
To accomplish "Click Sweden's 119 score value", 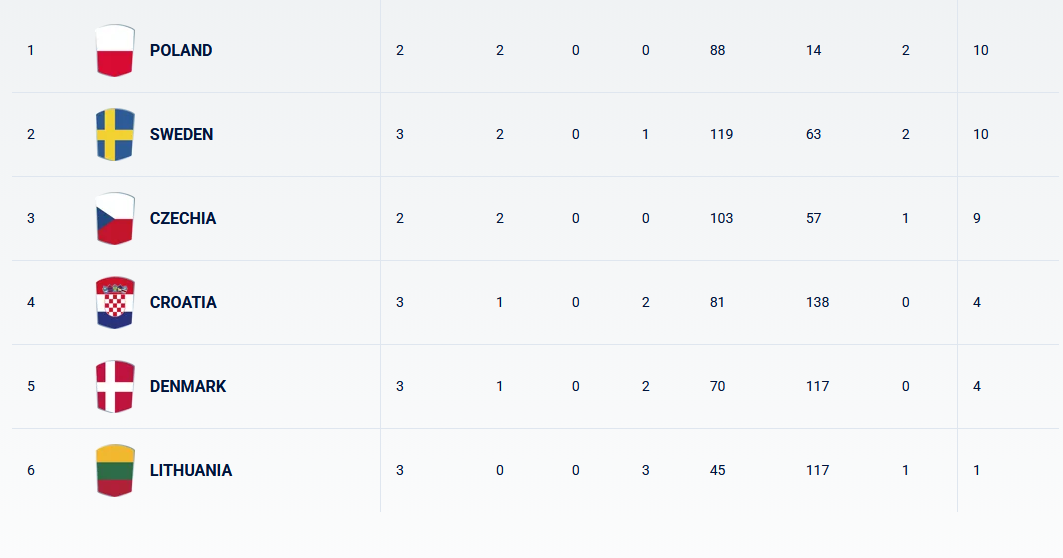I will click(x=721, y=134).
